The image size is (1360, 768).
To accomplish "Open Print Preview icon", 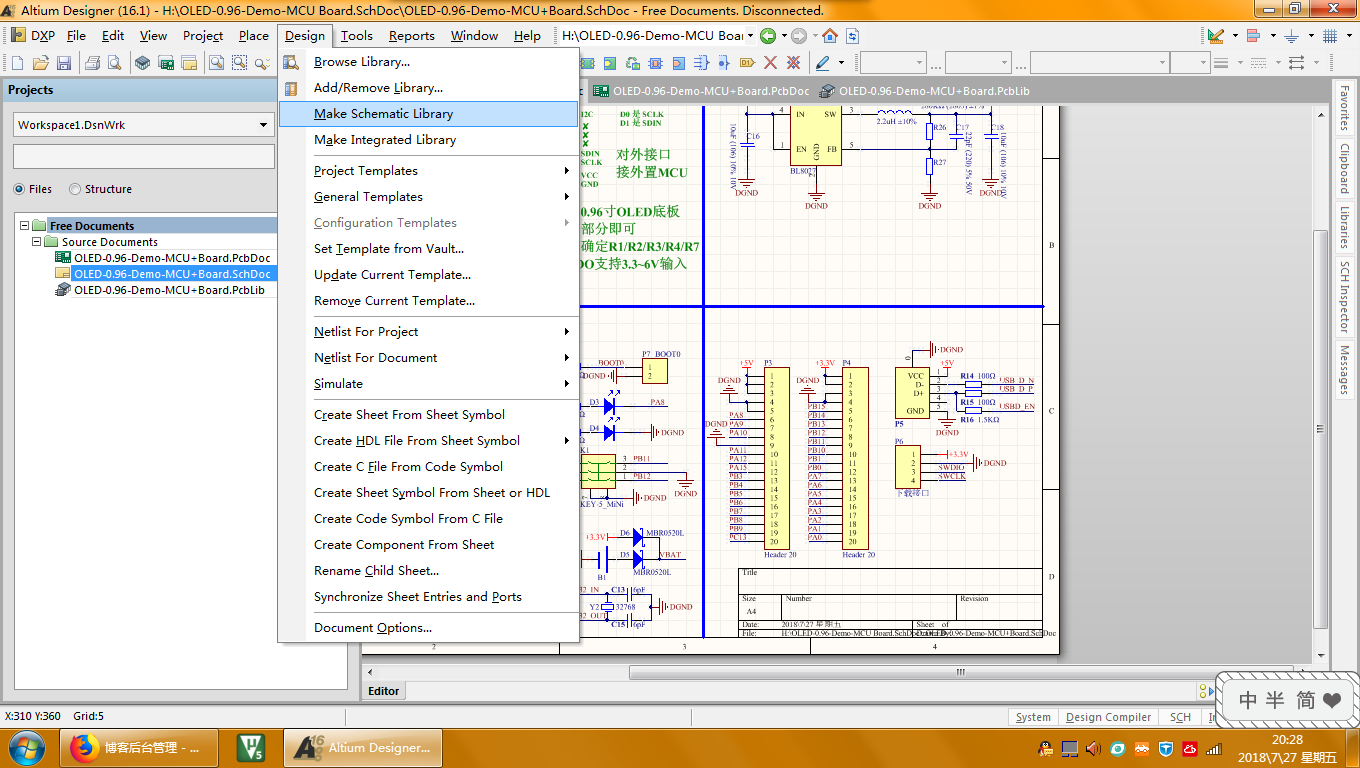I will [x=114, y=63].
